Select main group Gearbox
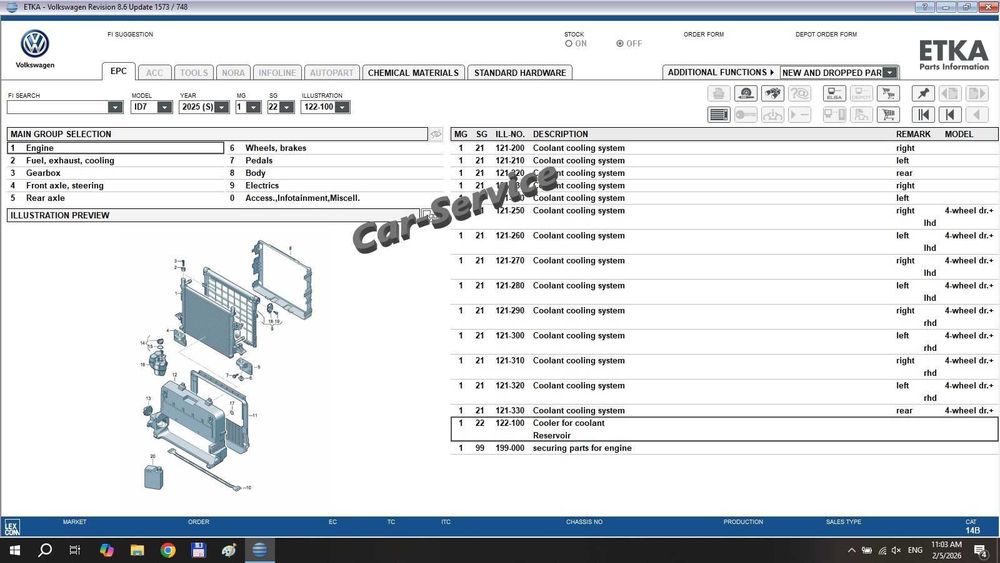 pyautogui.click(x=115, y=173)
